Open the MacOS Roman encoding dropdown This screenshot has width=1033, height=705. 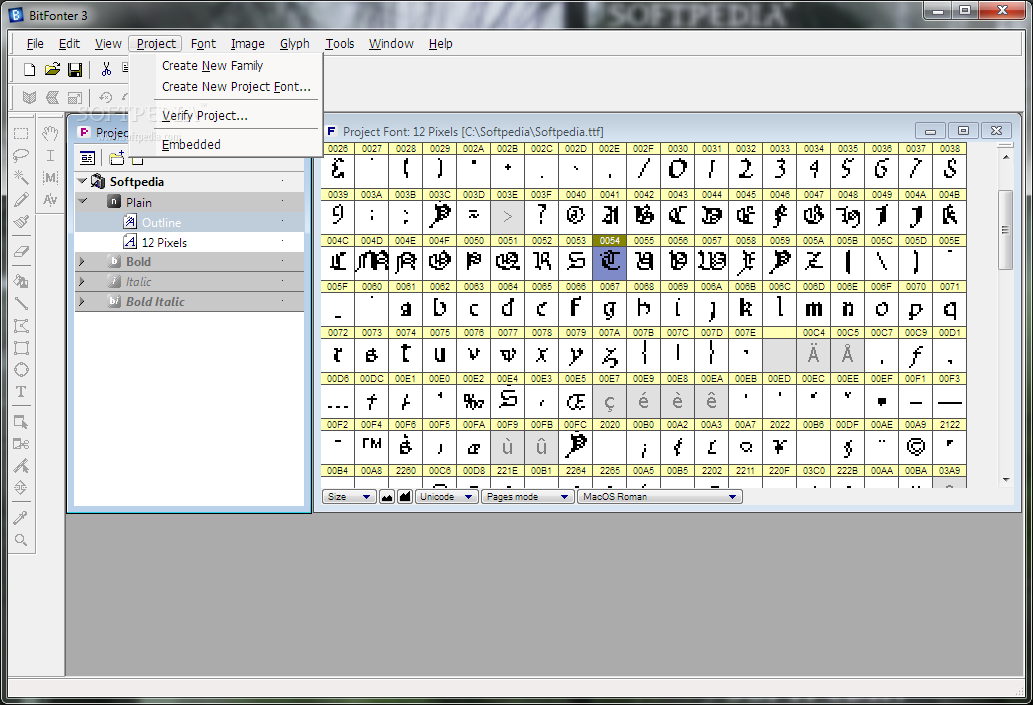tap(659, 497)
